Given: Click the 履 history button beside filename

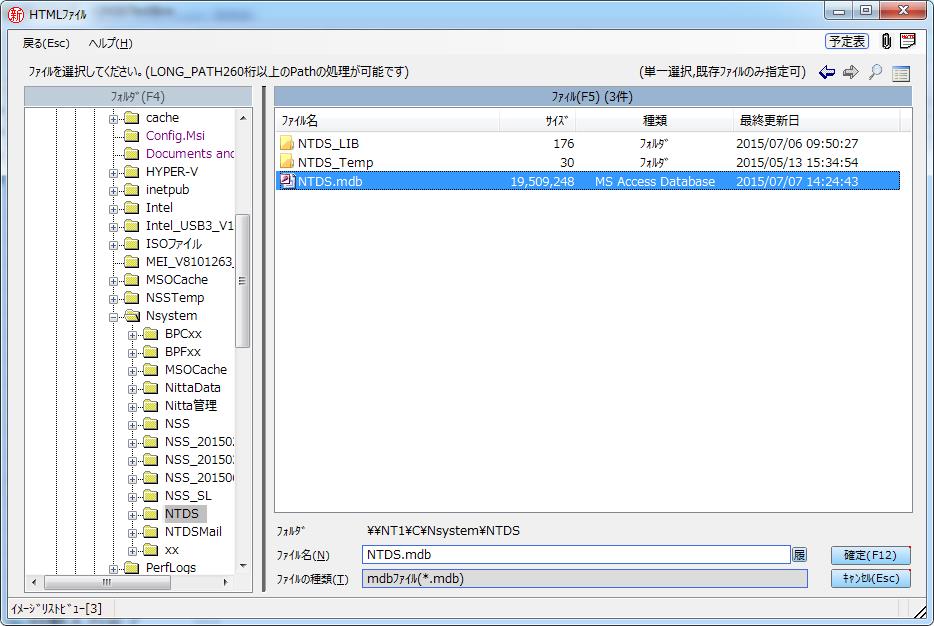Looking at the screenshot, I should pyautogui.click(x=799, y=555).
